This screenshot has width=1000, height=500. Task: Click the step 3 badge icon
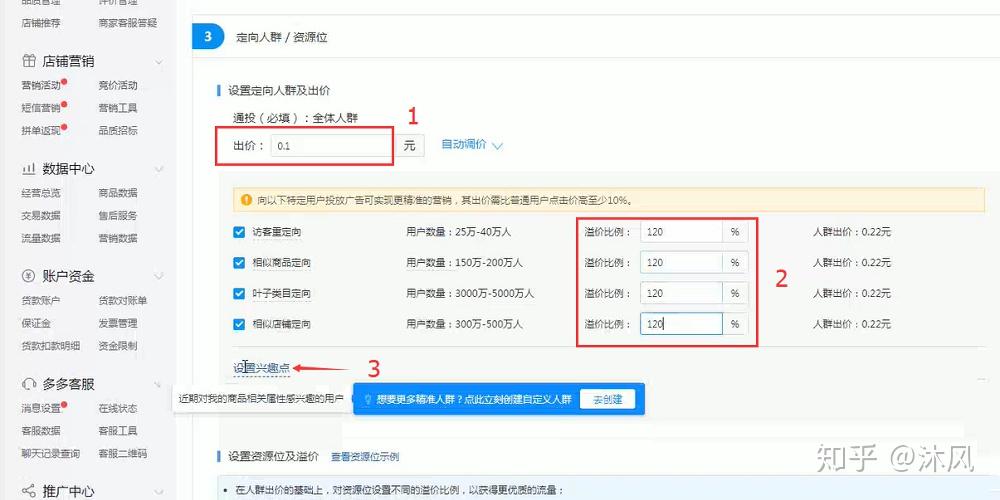pyautogui.click(x=208, y=36)
